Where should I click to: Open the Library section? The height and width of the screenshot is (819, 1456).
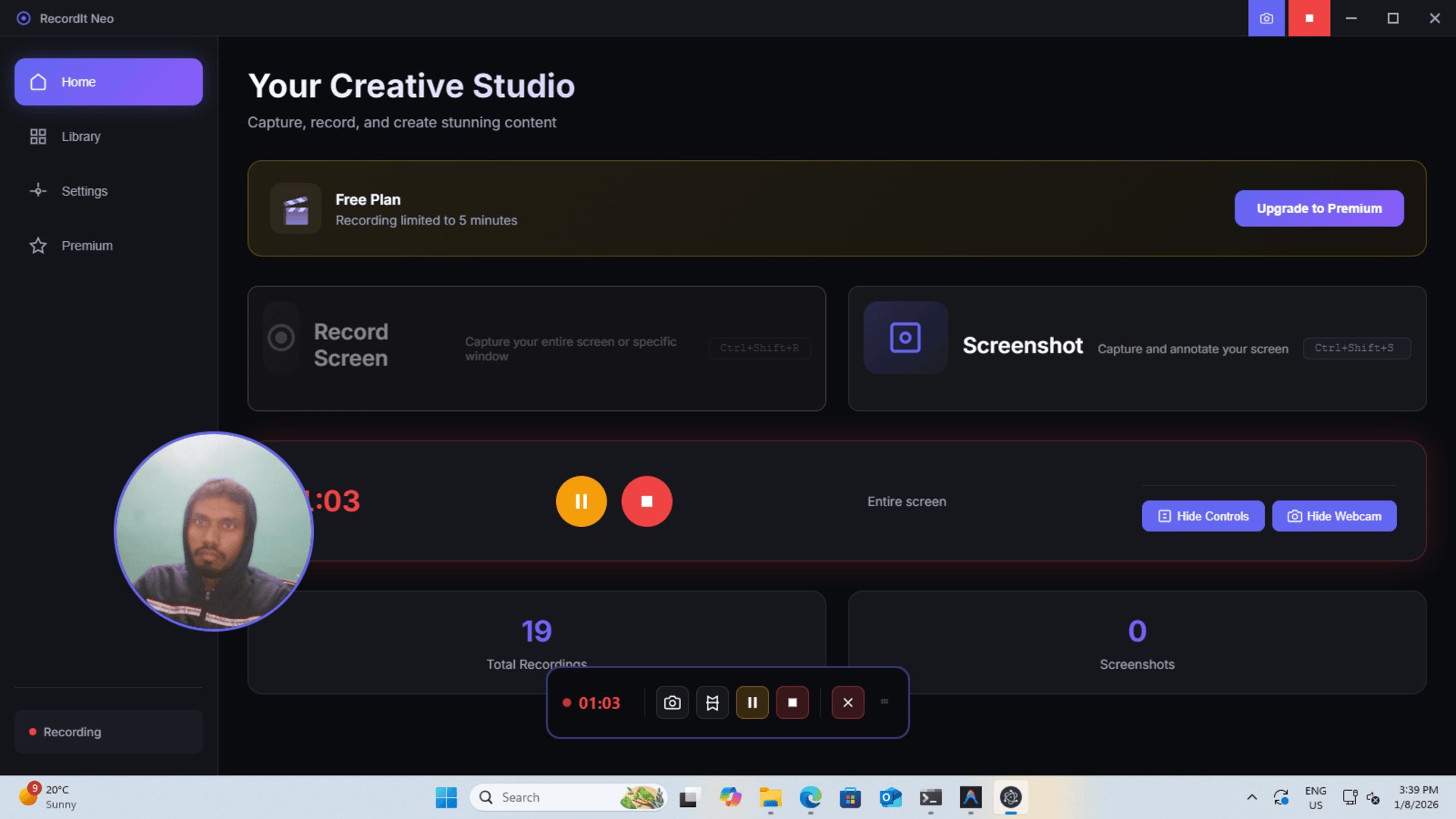click(80, 136)
